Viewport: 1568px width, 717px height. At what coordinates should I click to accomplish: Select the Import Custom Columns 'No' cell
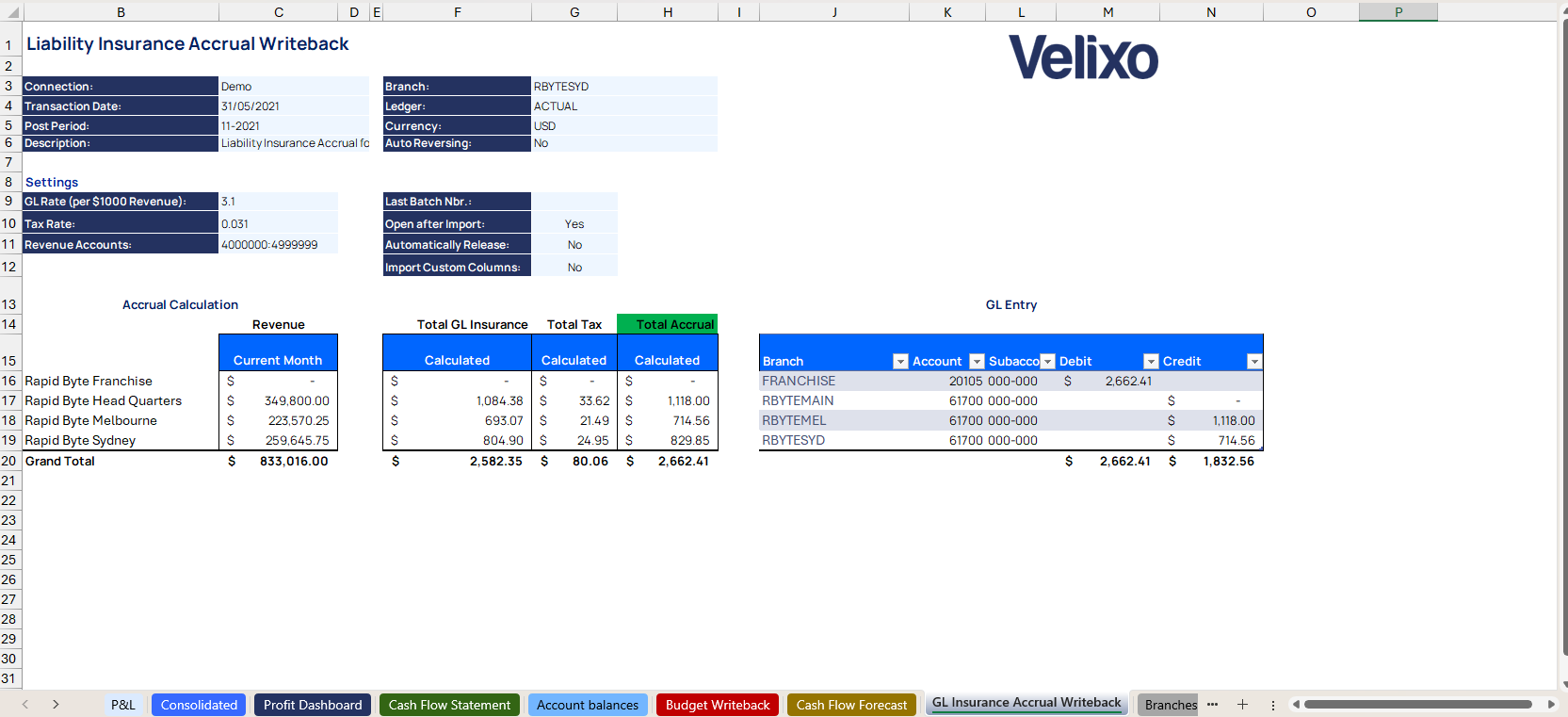[574, 267]
